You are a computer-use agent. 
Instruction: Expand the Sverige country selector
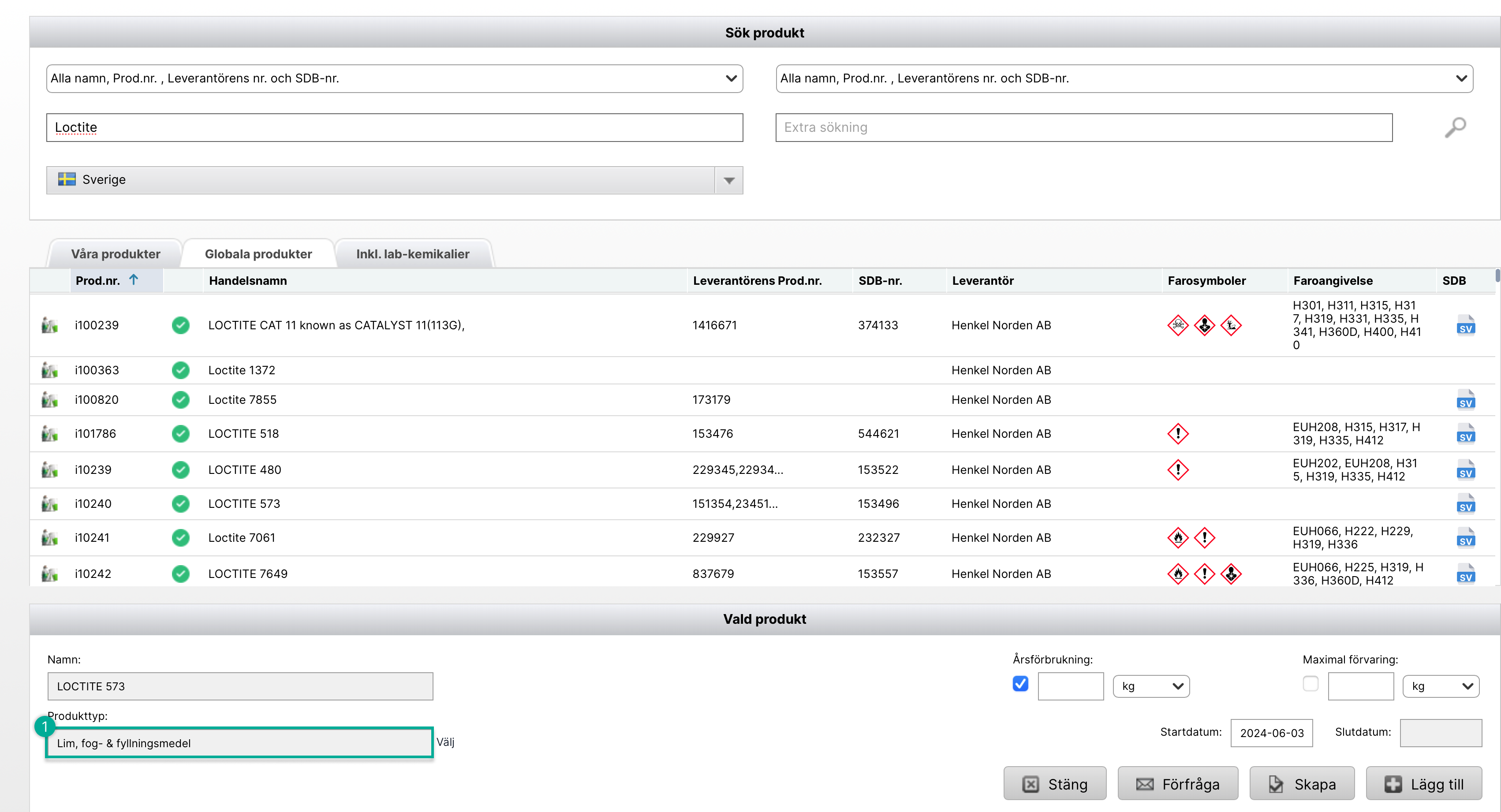(x=728, y=180)
